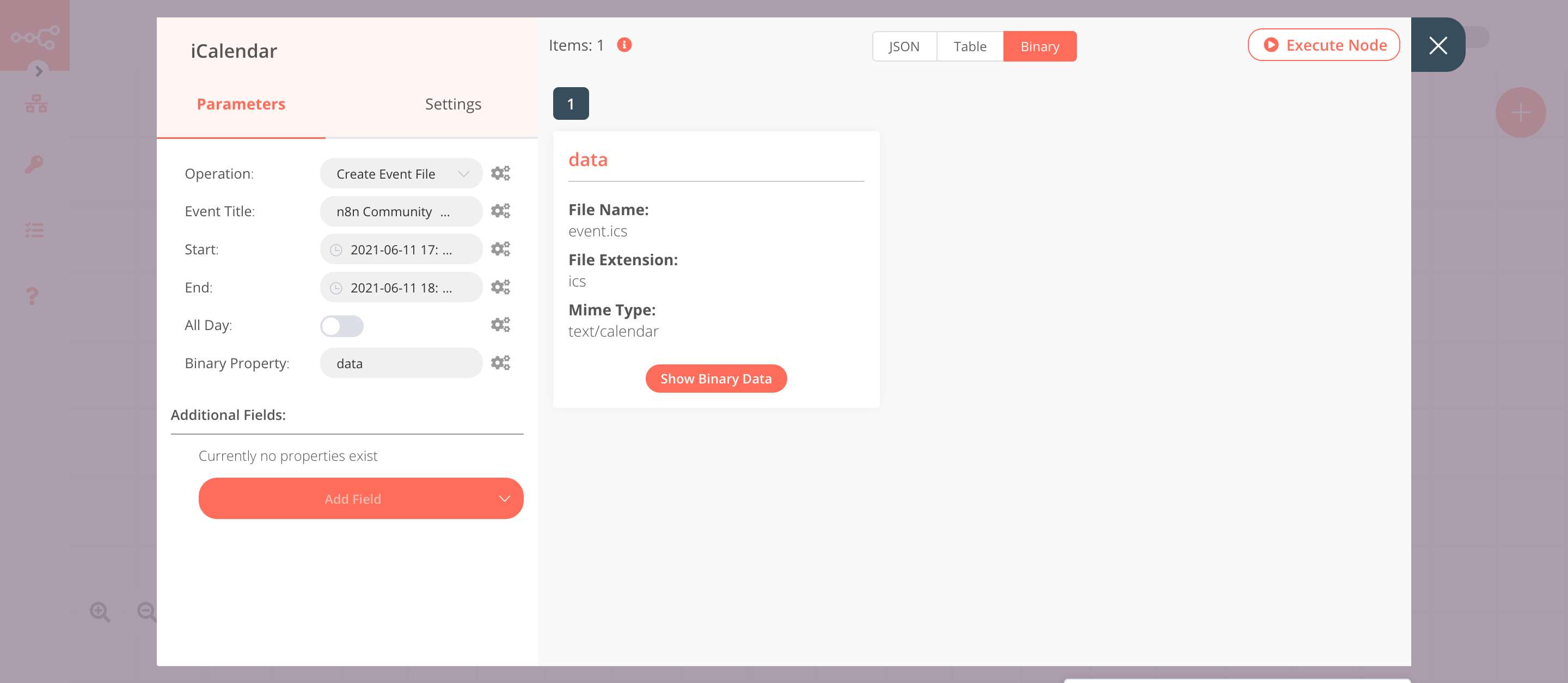
Task: Expand the collapsed left sidebar chevron
Action: coord(38,71)
